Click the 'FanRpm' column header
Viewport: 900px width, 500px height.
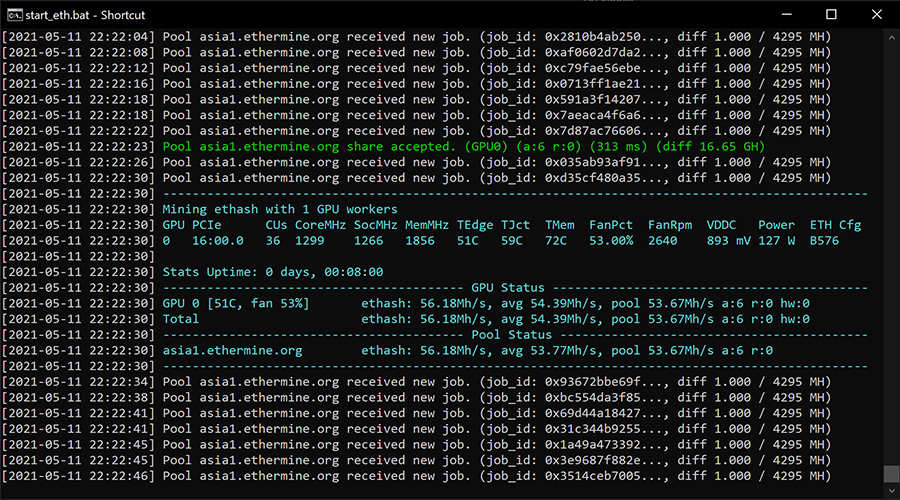(670, 225)
